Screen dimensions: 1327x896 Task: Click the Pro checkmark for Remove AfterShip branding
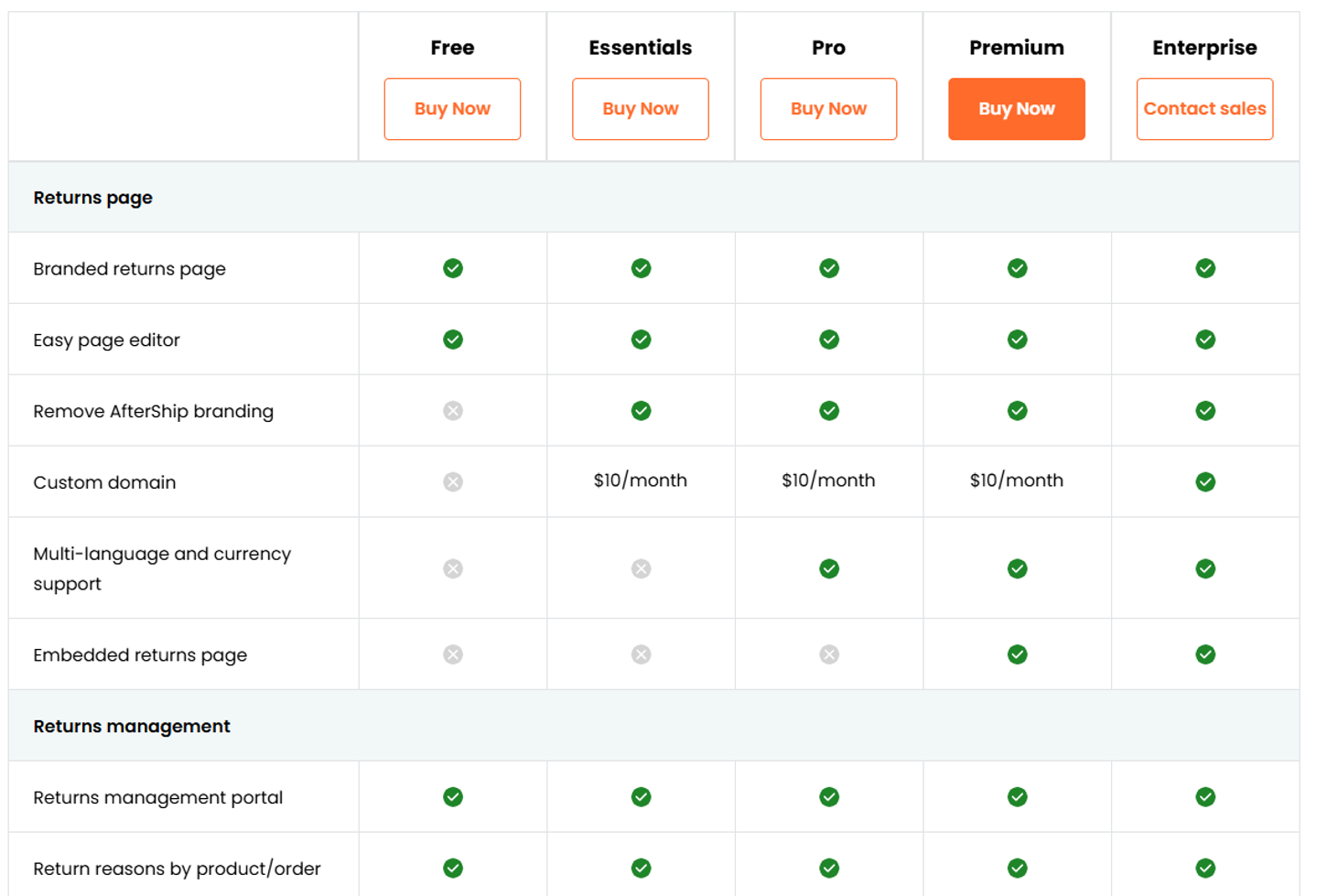click(x=829, y=411)
